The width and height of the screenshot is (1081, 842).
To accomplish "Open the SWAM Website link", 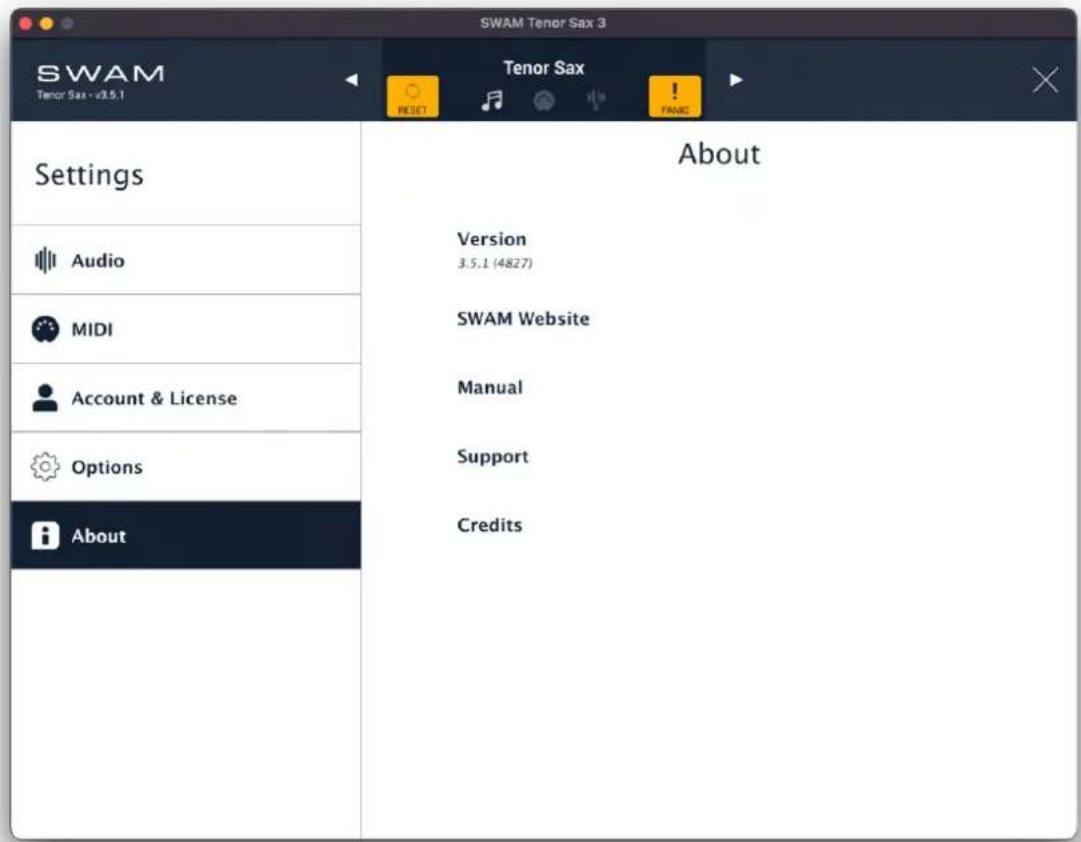I will 523,319.
